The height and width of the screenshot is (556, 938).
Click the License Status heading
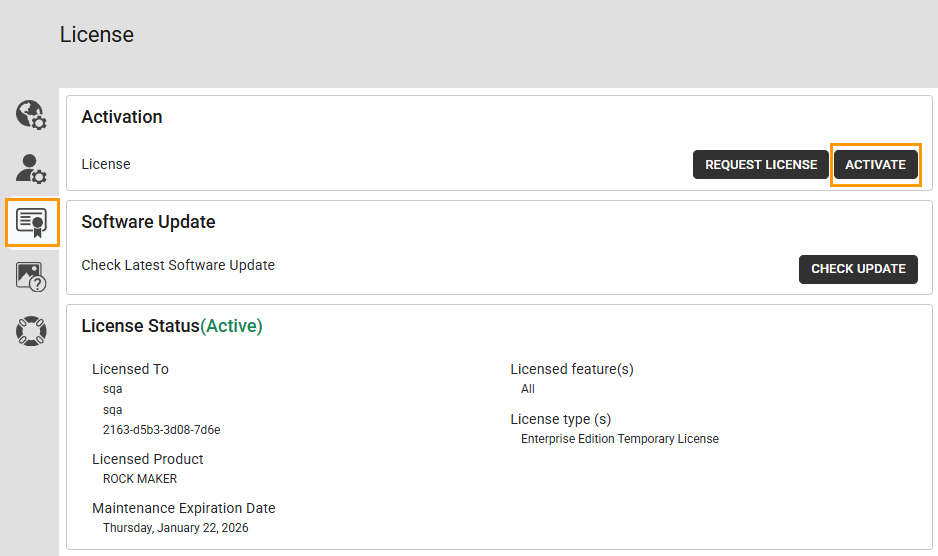click(x=140, y=326)
